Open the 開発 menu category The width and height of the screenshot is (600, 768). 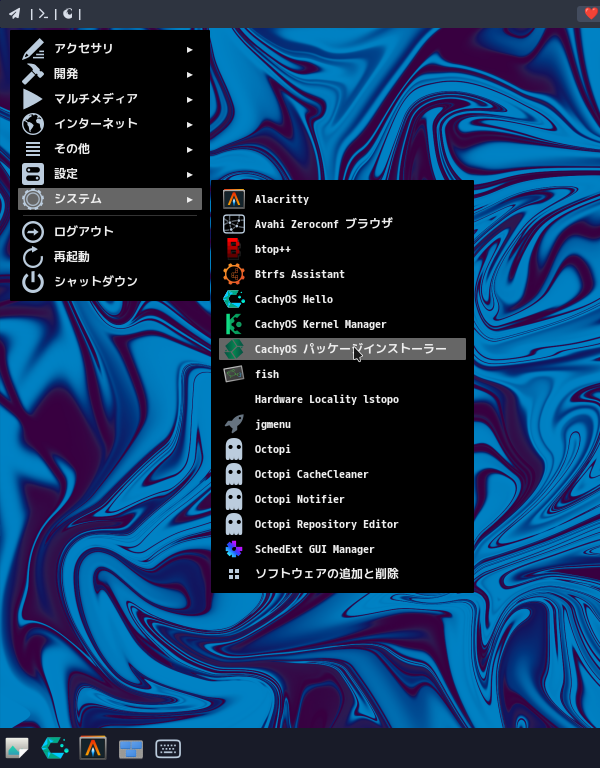[110, 74]
